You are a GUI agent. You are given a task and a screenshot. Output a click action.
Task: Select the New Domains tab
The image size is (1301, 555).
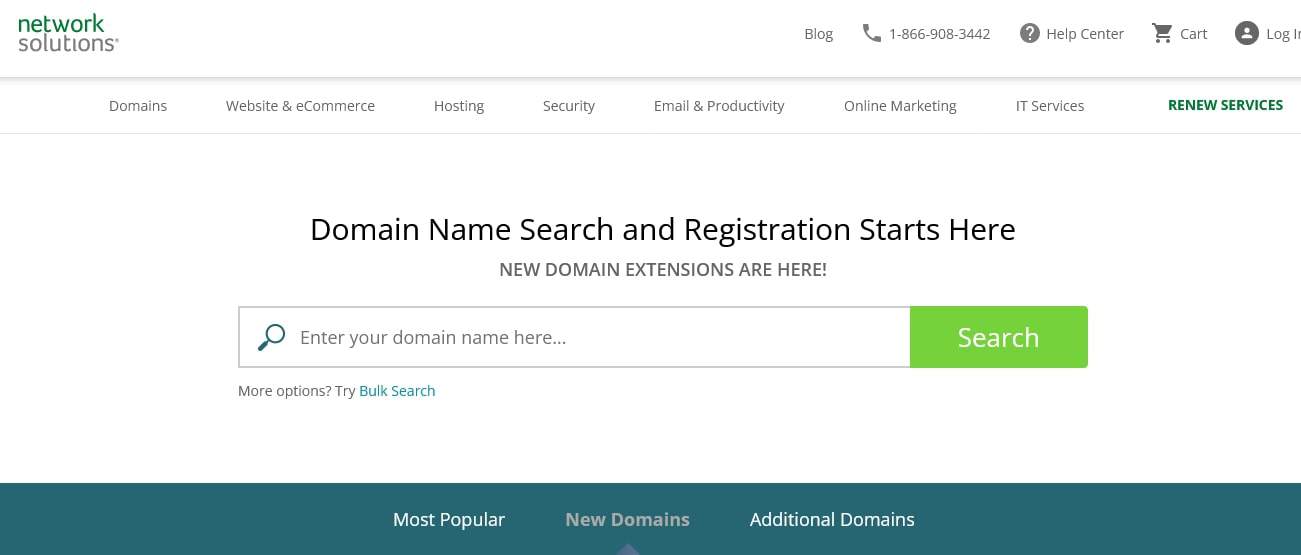pos(627,520)
